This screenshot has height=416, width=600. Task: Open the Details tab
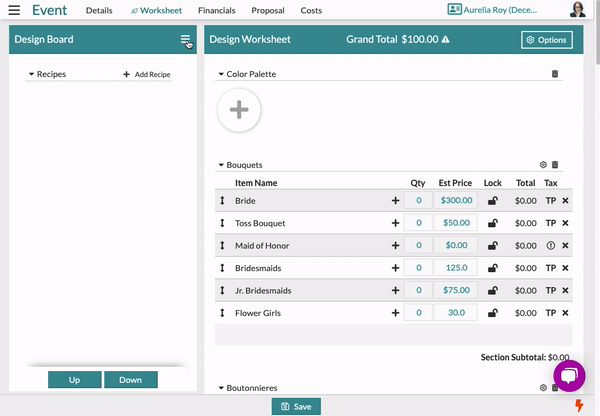[x=99, y=10]
